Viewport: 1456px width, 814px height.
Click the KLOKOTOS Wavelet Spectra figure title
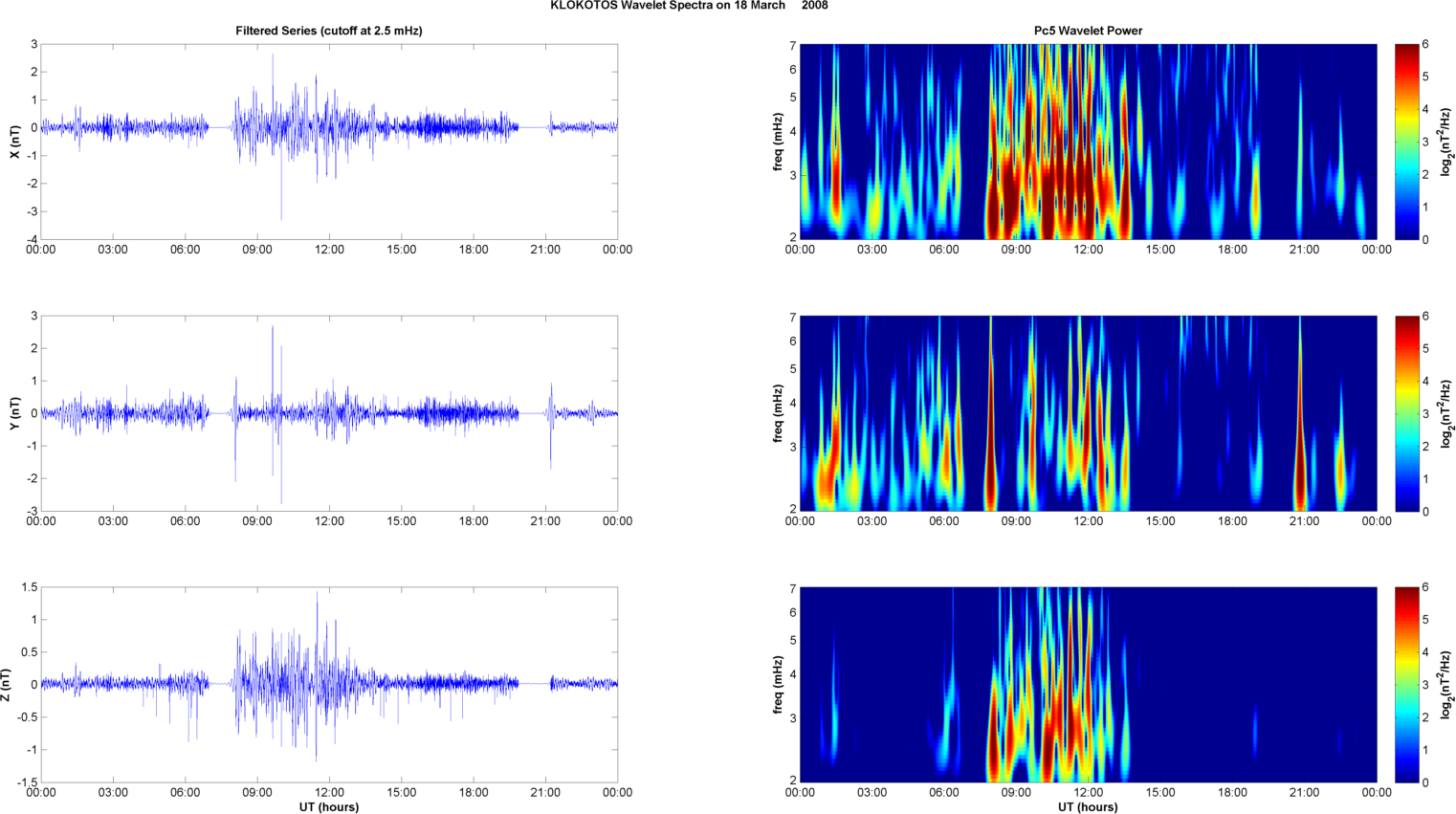689,6
